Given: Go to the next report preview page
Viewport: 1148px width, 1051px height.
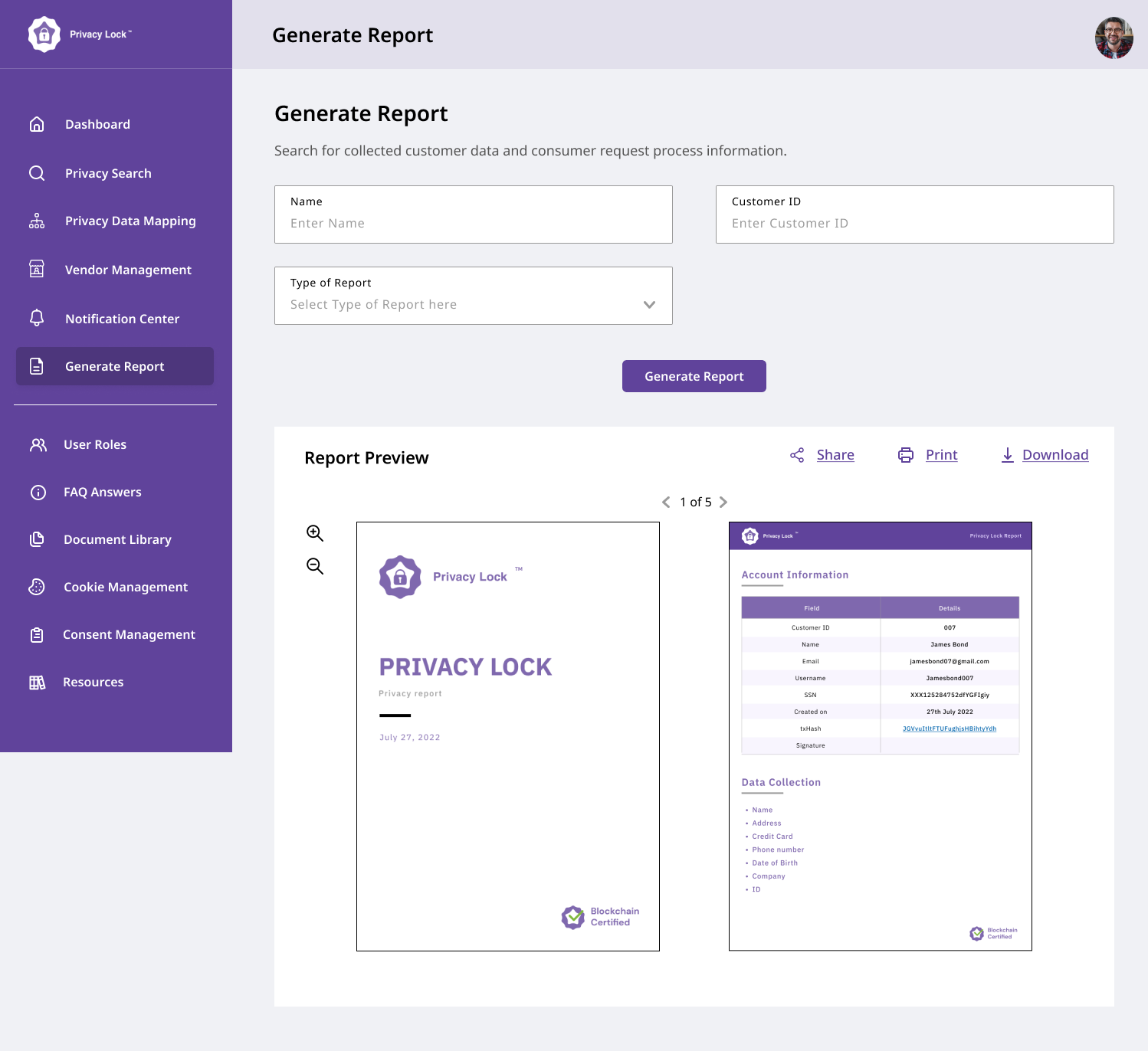Looking at the screenshot, I should tap(723, 503).
